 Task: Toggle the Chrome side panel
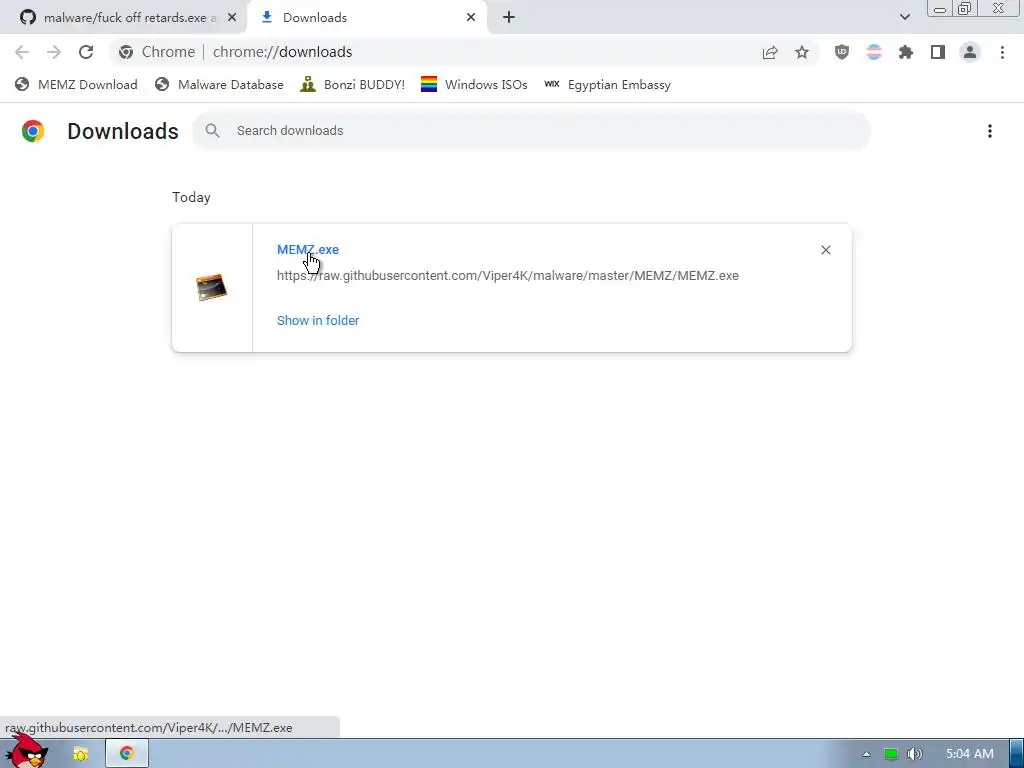click(938, 52)
